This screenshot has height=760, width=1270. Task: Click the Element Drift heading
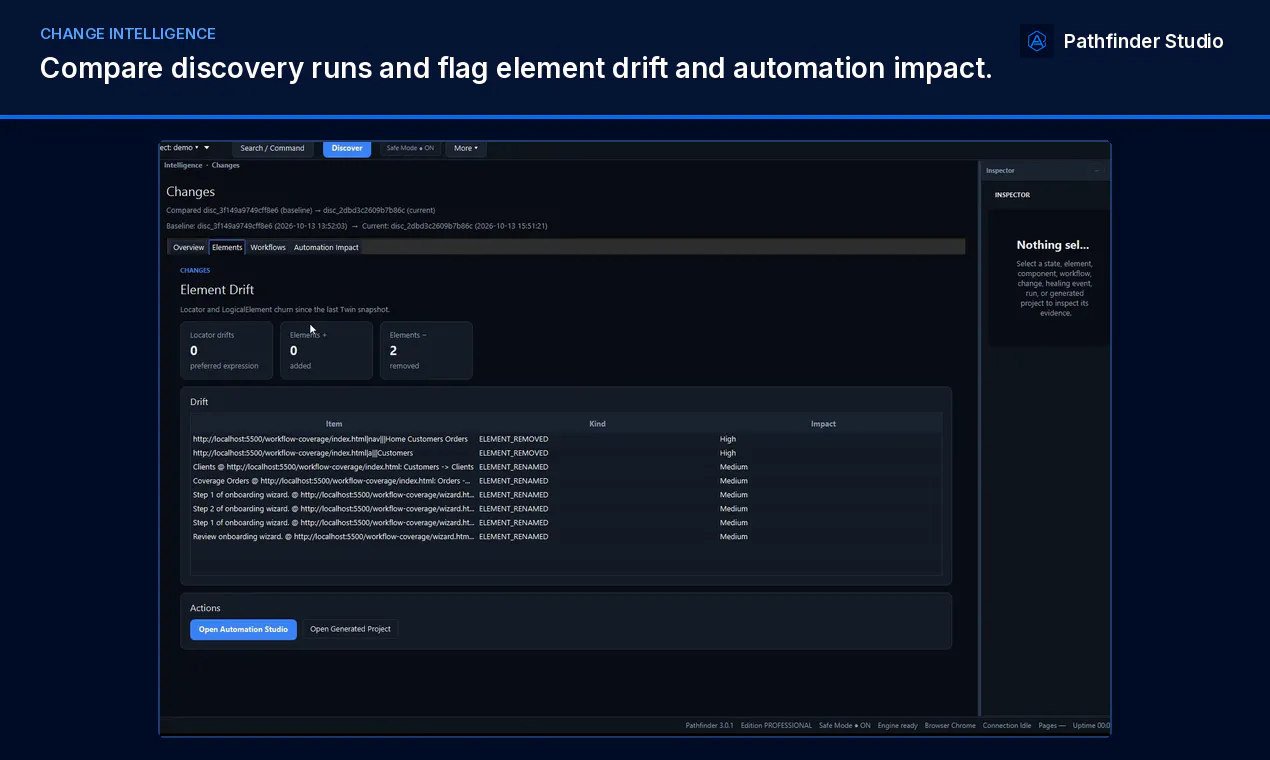click(x=217, y=290)
